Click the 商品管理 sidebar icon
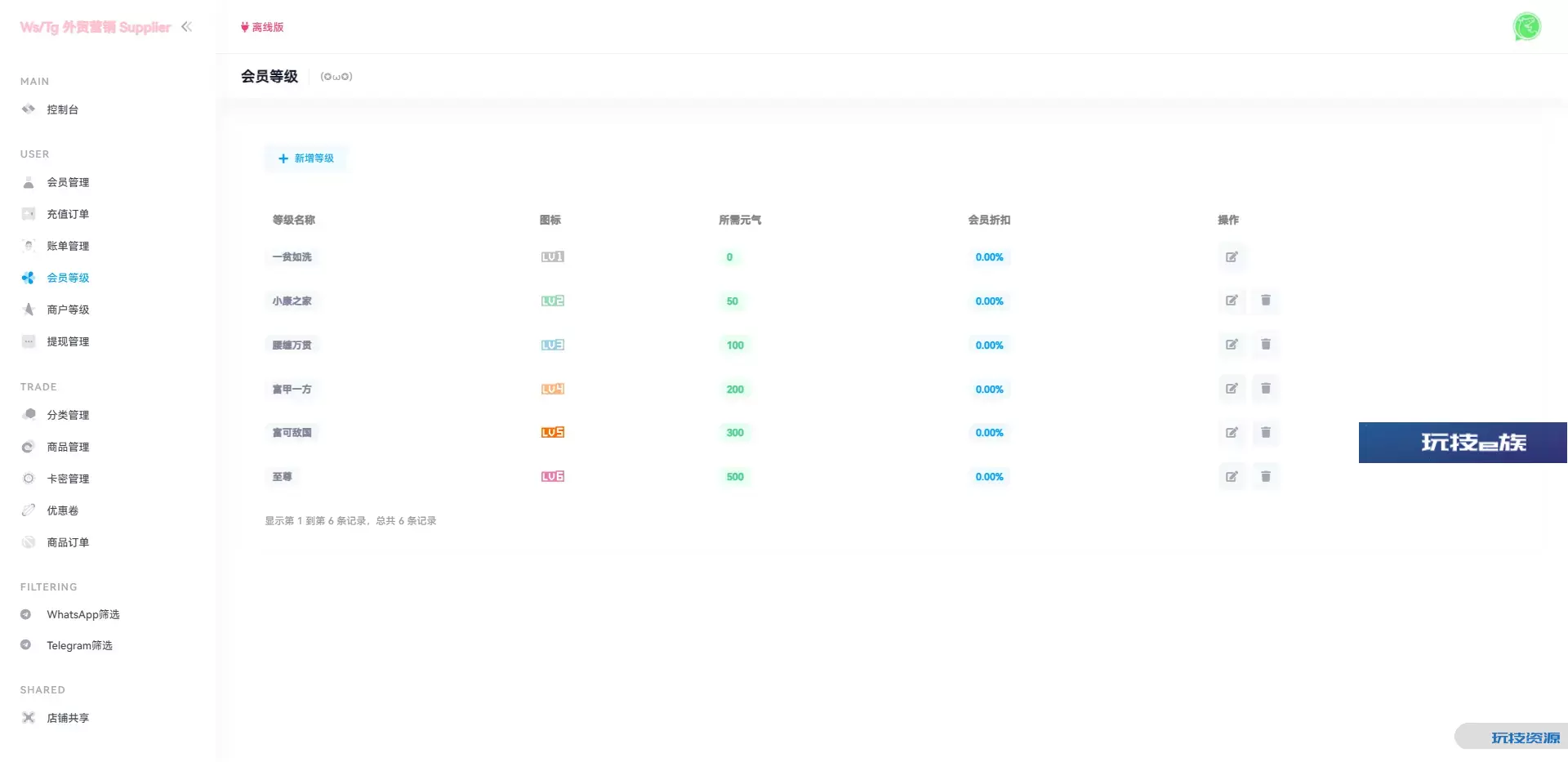This screenshot has width=1568, height=762. coord(29,447)
